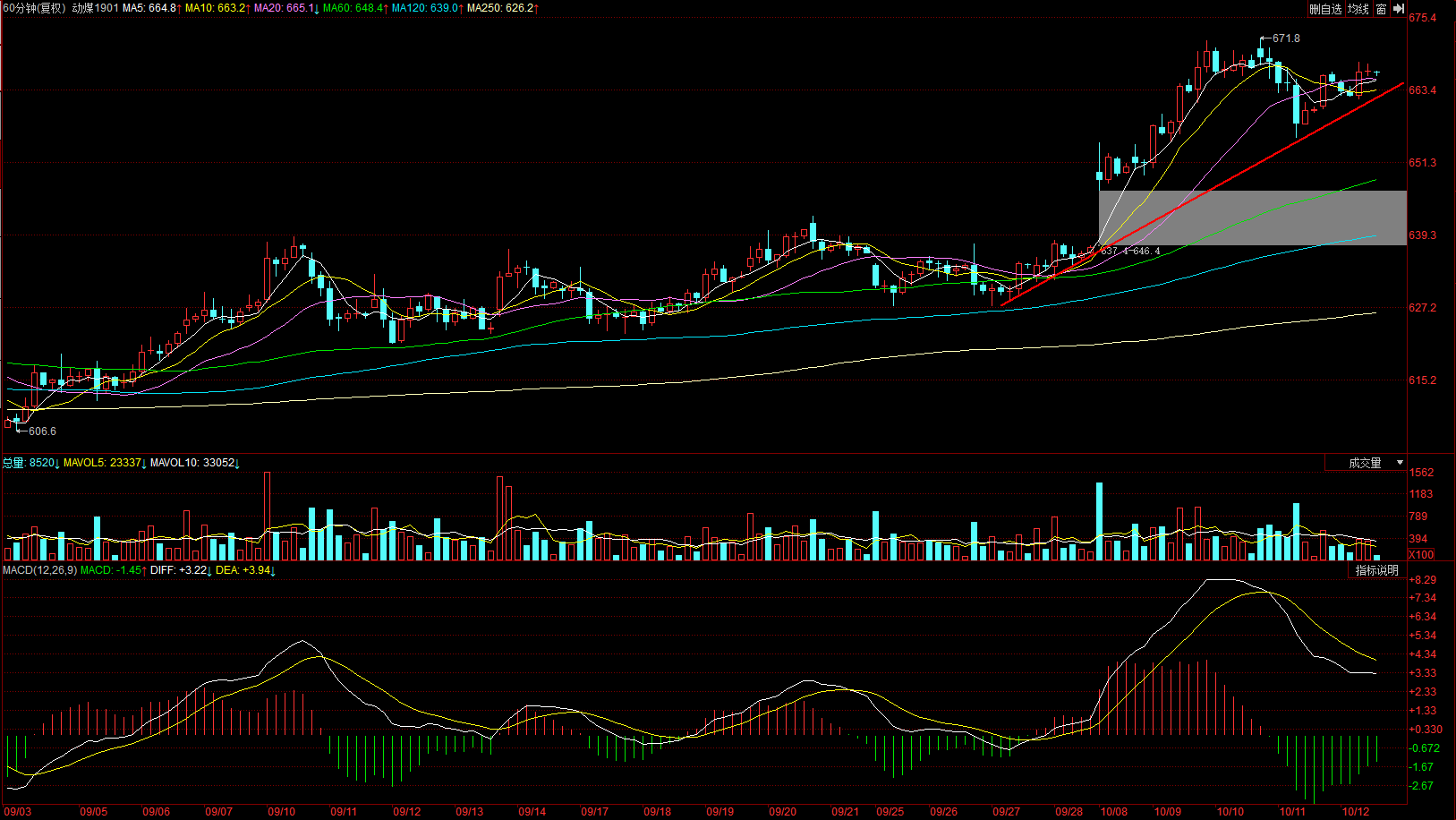Click the 均线 button
This screenshot has height=820, width=1456.
pos(1358,9)
